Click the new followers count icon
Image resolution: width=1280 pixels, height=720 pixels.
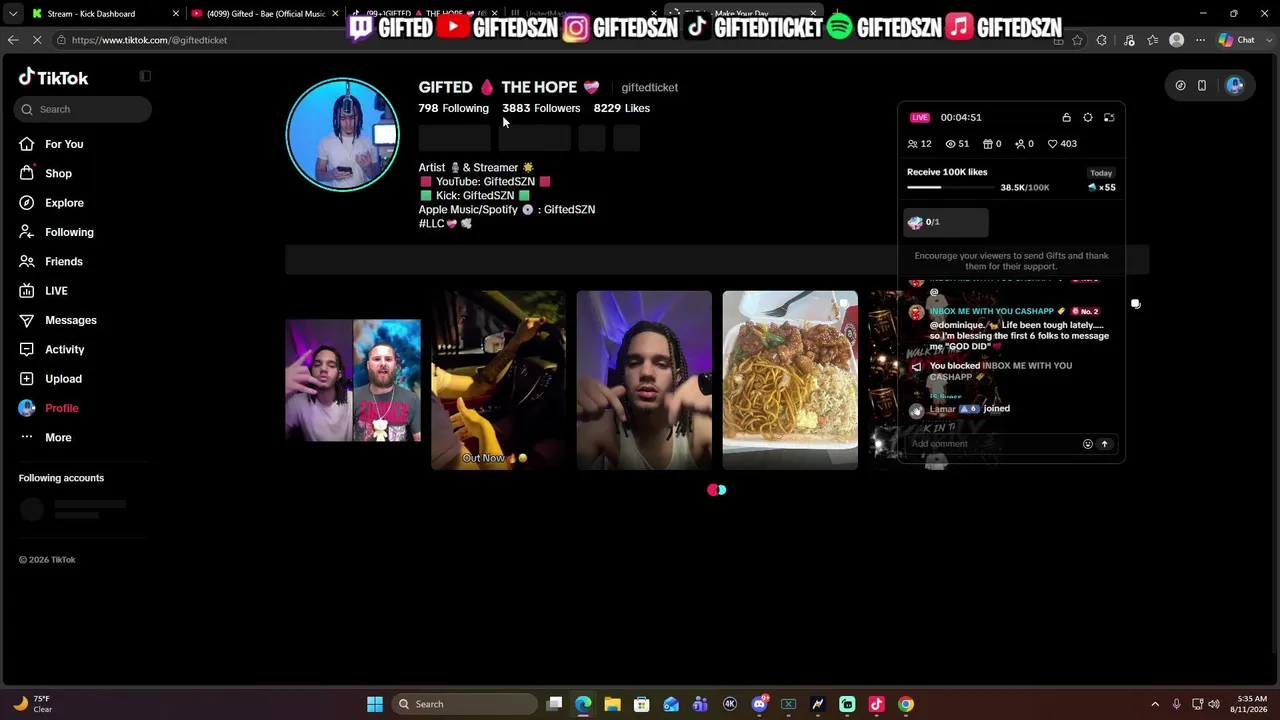[1019, 144]
